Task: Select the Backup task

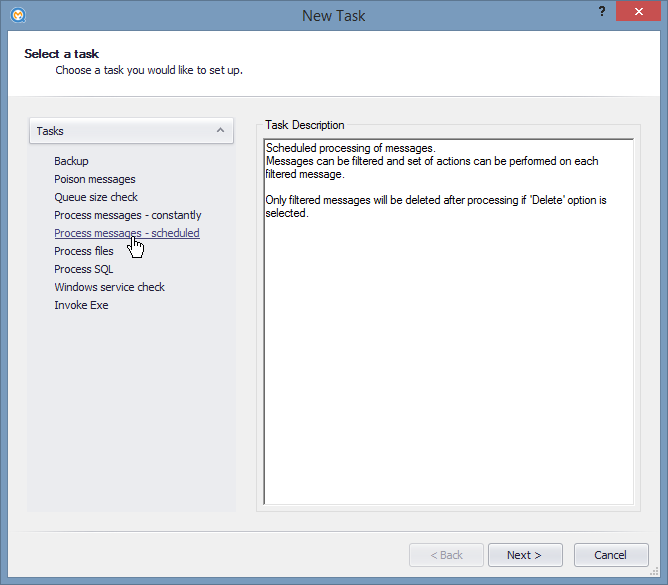Action: [x=71, y=161]
